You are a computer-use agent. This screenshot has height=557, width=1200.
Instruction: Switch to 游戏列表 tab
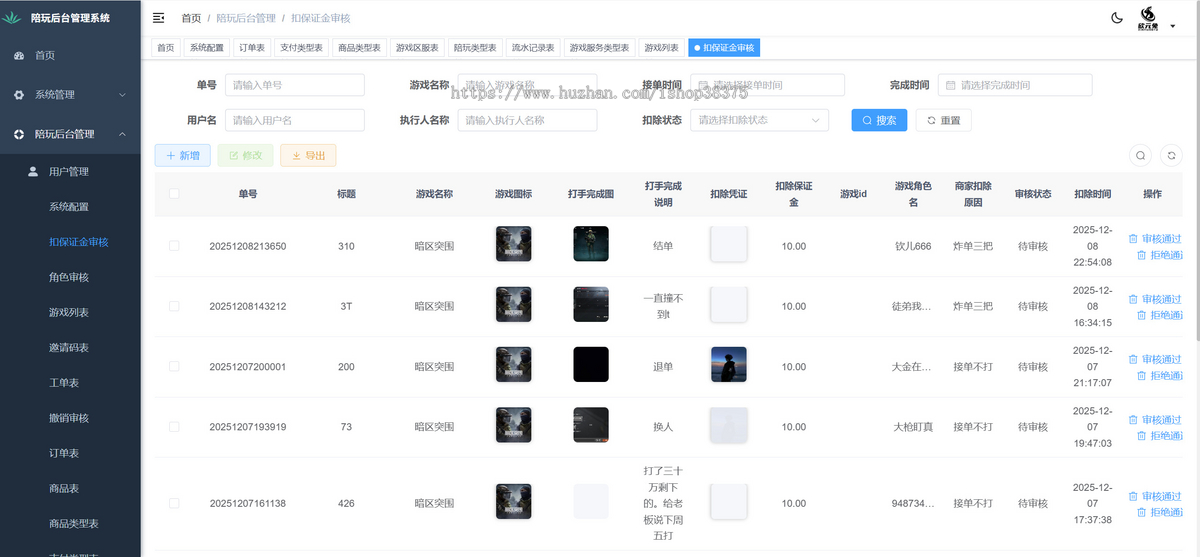[661, 48]
